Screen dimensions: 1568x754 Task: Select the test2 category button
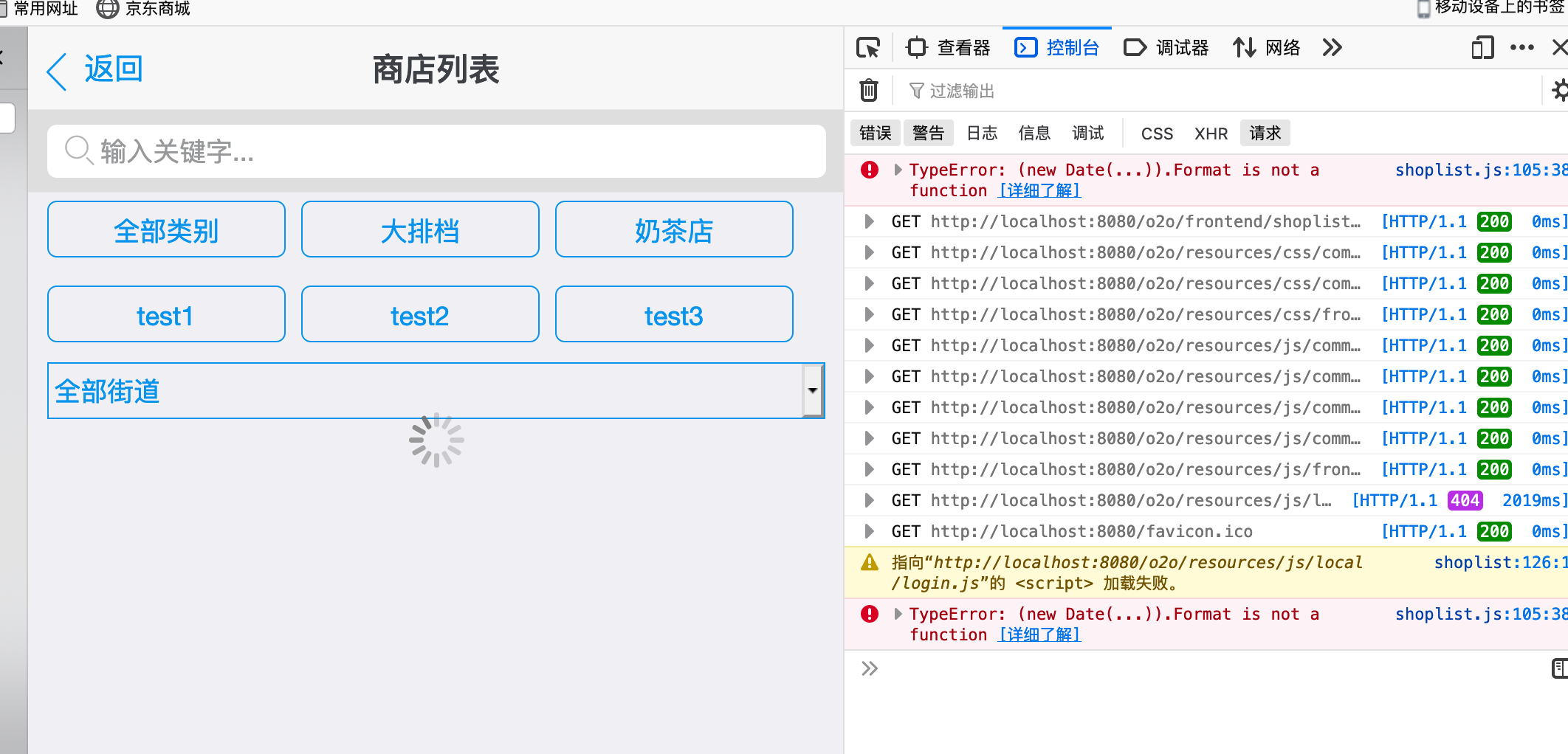pos(420,314)
